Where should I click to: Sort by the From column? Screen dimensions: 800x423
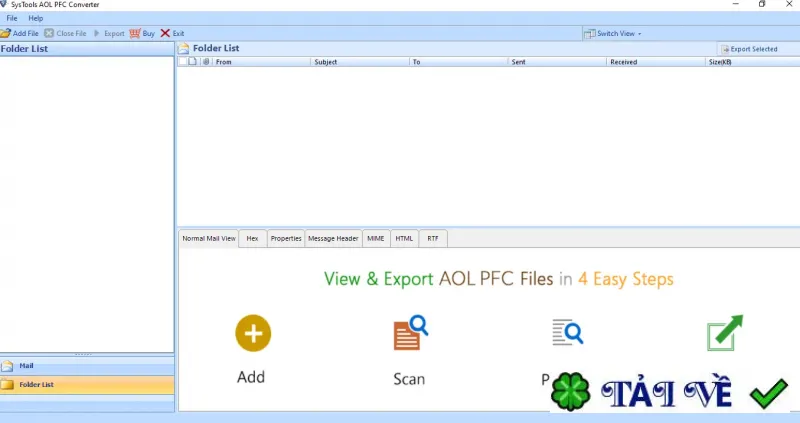pyautogui.click(x=261, y=62)
